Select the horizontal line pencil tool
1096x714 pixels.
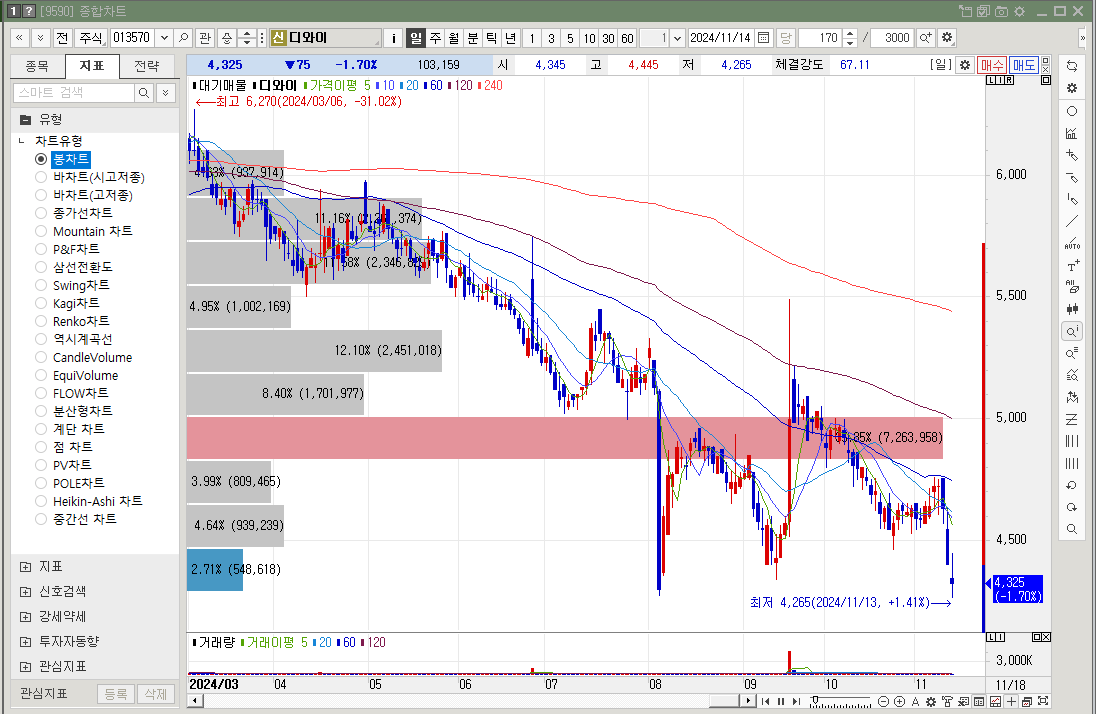1072,178
